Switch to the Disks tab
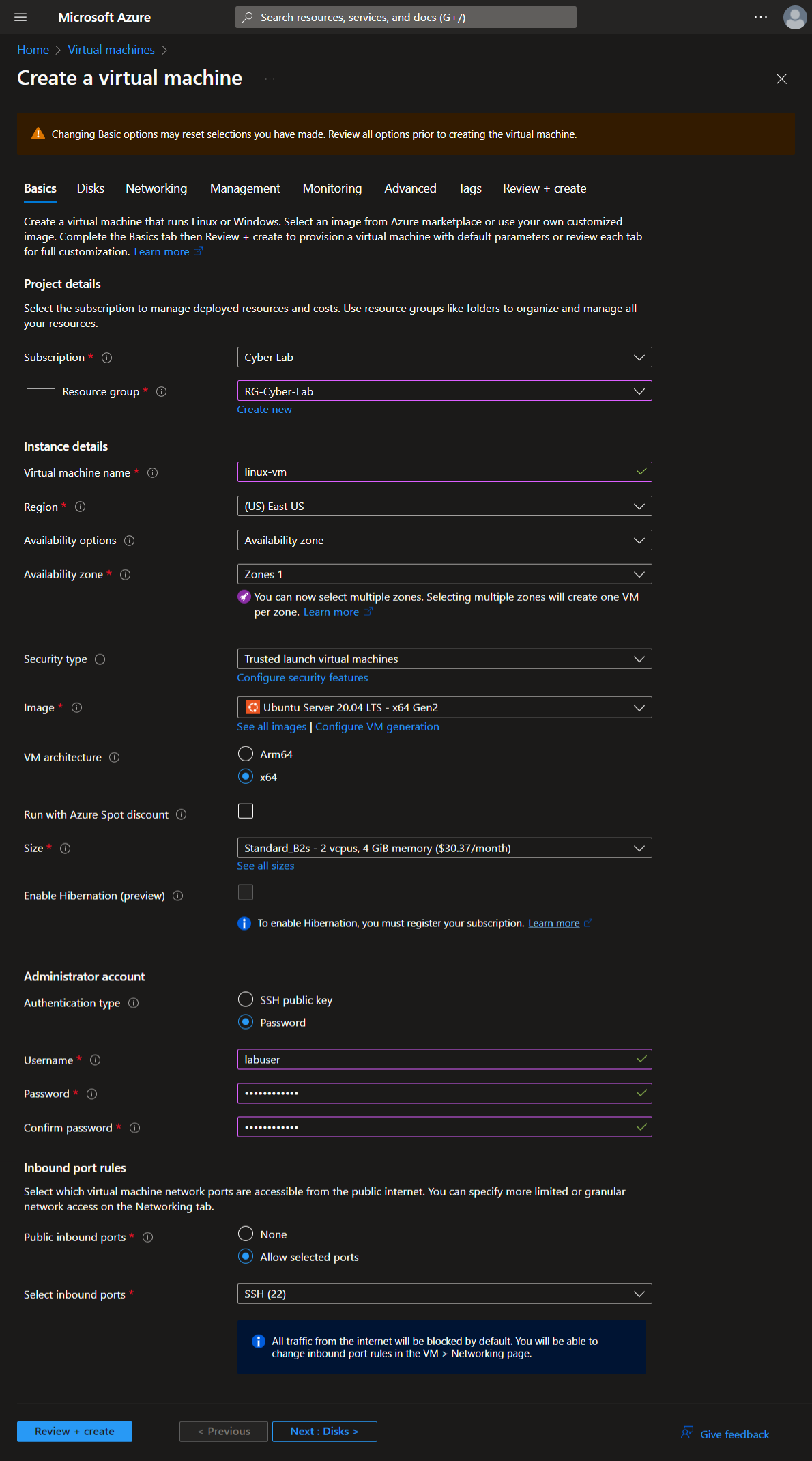The image size is (812, 1461). (x=91, y=188)
